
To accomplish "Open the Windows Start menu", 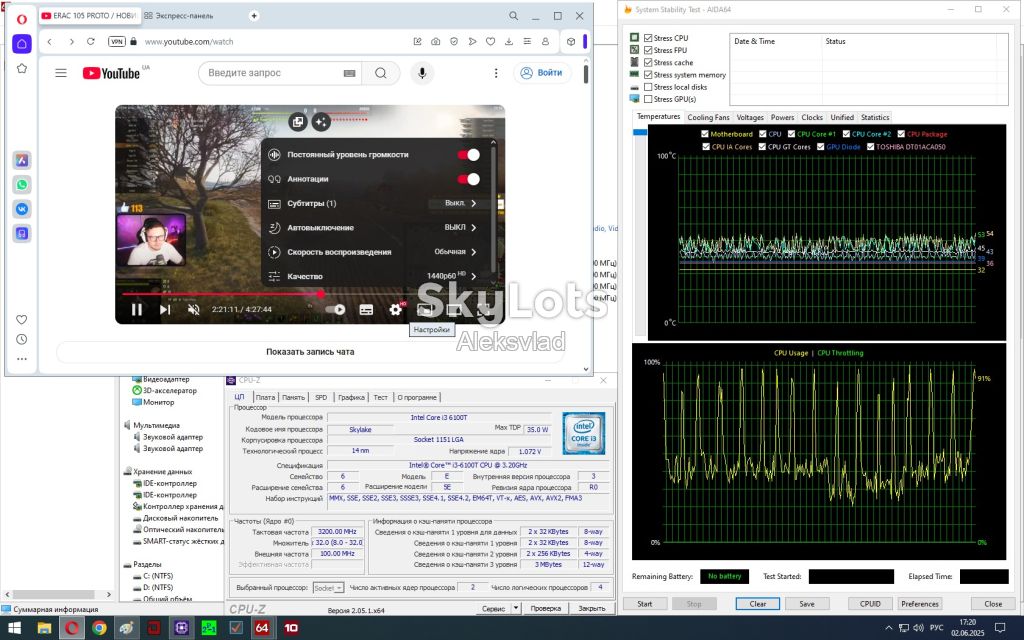I will (x=14, y=628).
